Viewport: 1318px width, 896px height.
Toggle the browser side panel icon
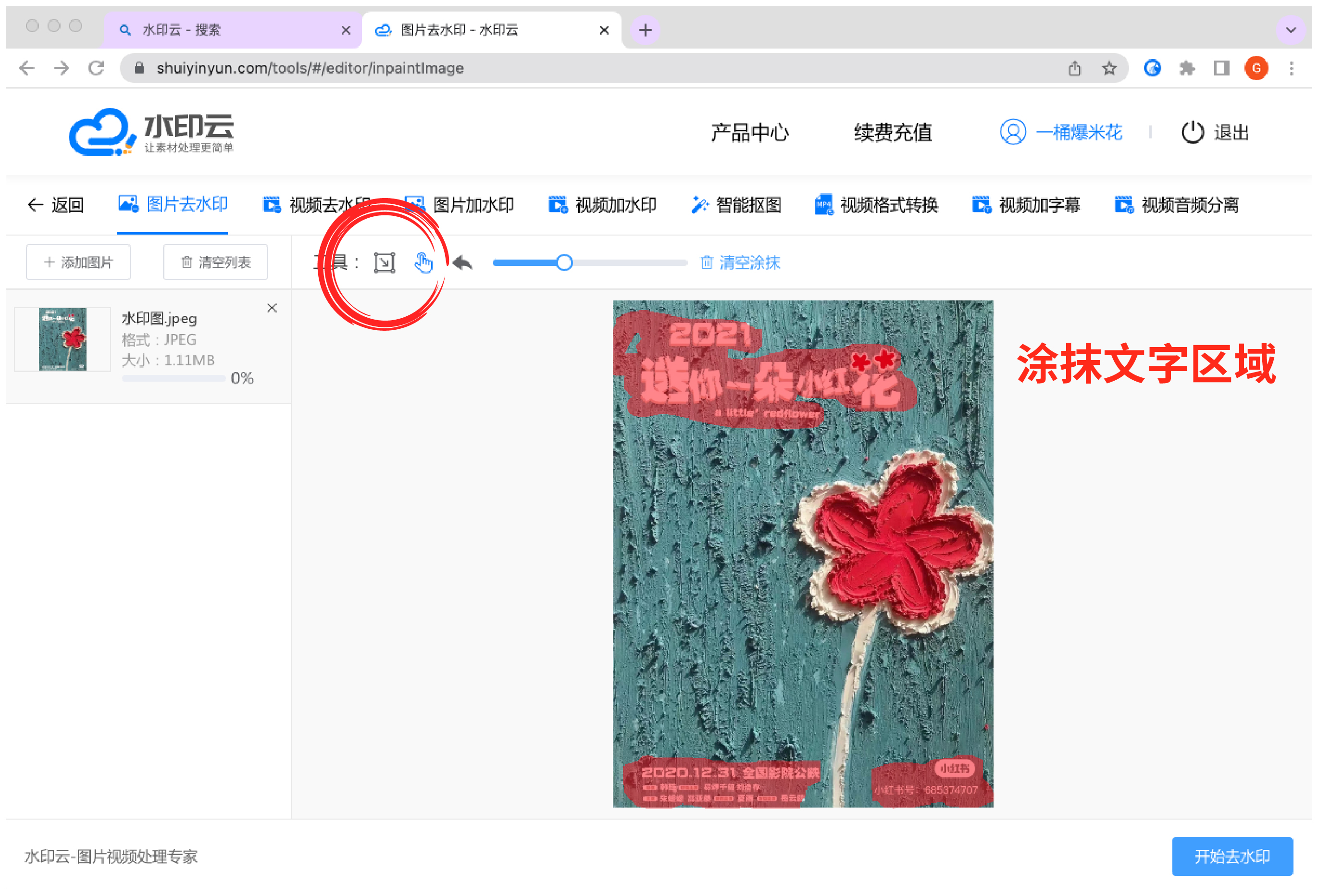1221,68
